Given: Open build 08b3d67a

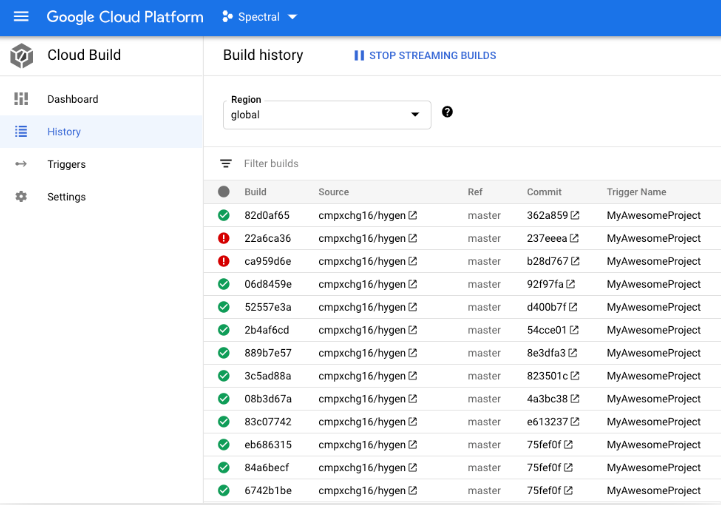Looking at the screenshot, I should point(268,399).
